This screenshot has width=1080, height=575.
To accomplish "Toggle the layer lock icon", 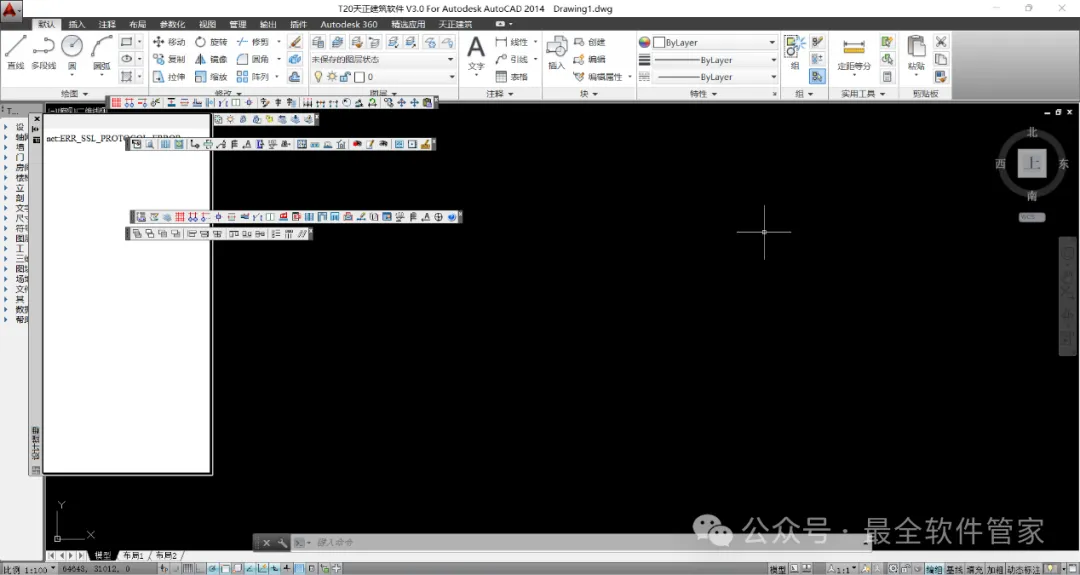I will (x=345, y=77).
